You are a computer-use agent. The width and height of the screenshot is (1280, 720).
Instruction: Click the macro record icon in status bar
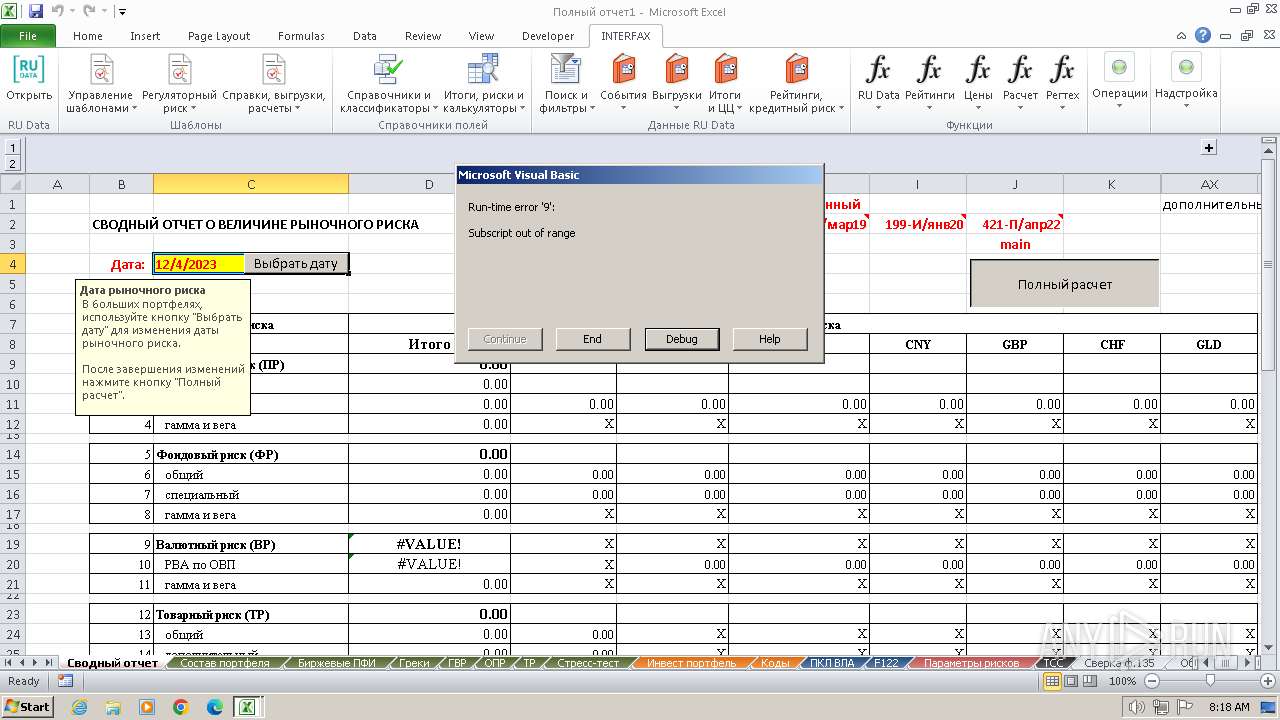pyautogui.click(x=65, y=681)
